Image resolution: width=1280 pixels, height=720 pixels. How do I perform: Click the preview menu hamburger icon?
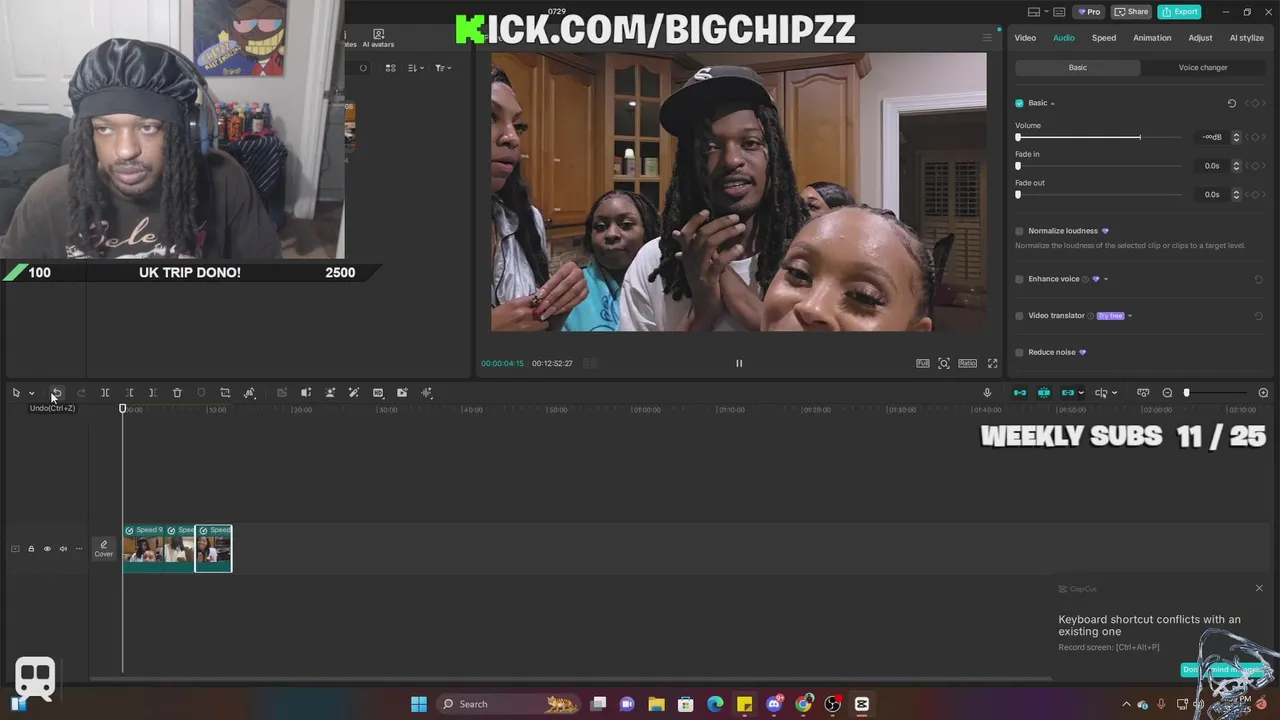coord(987,38)
